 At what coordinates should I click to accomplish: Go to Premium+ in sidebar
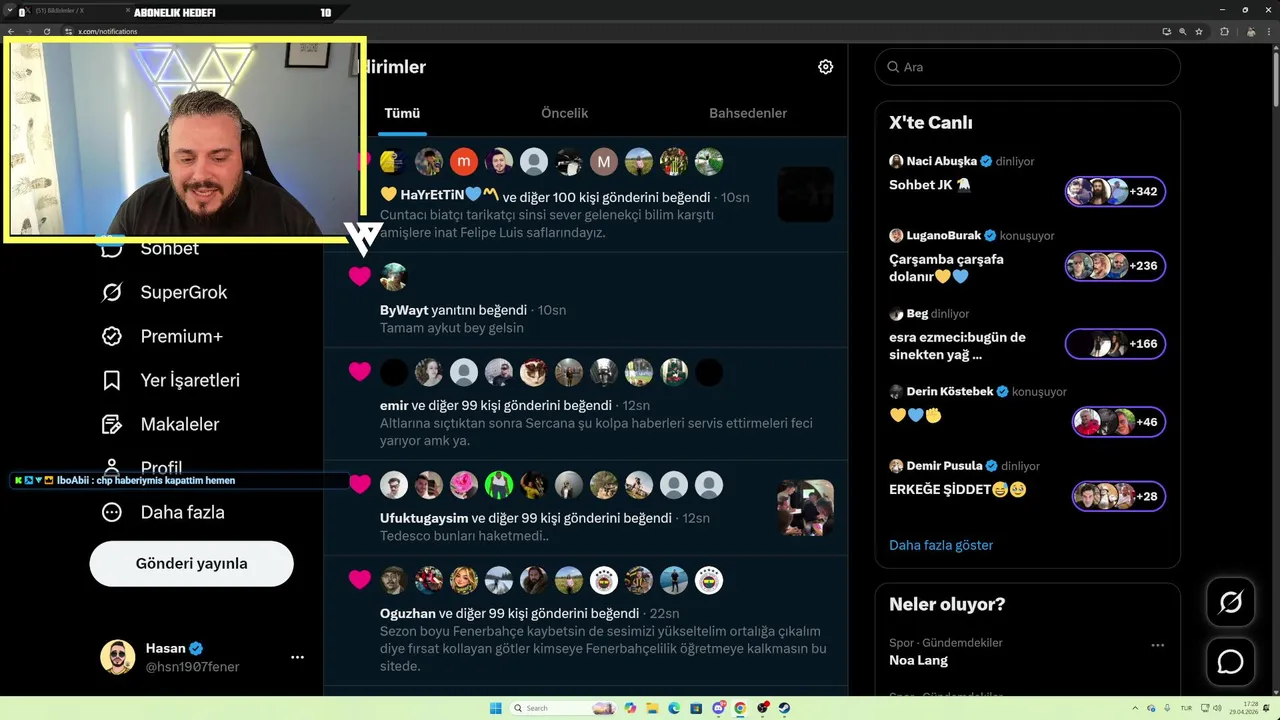point(162,336)
